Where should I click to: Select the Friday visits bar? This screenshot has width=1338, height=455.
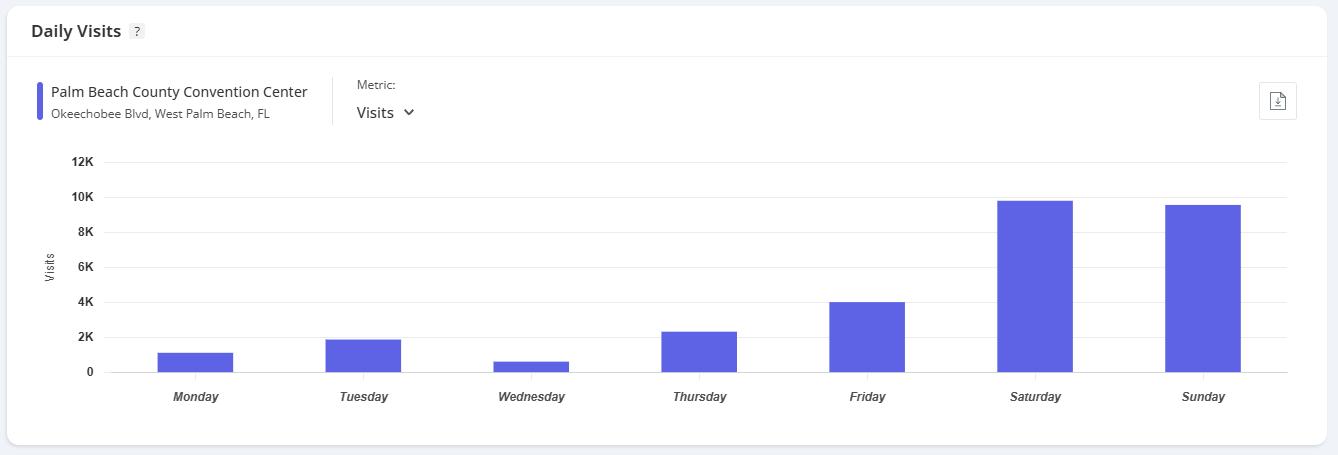click(x=867, y=337)
